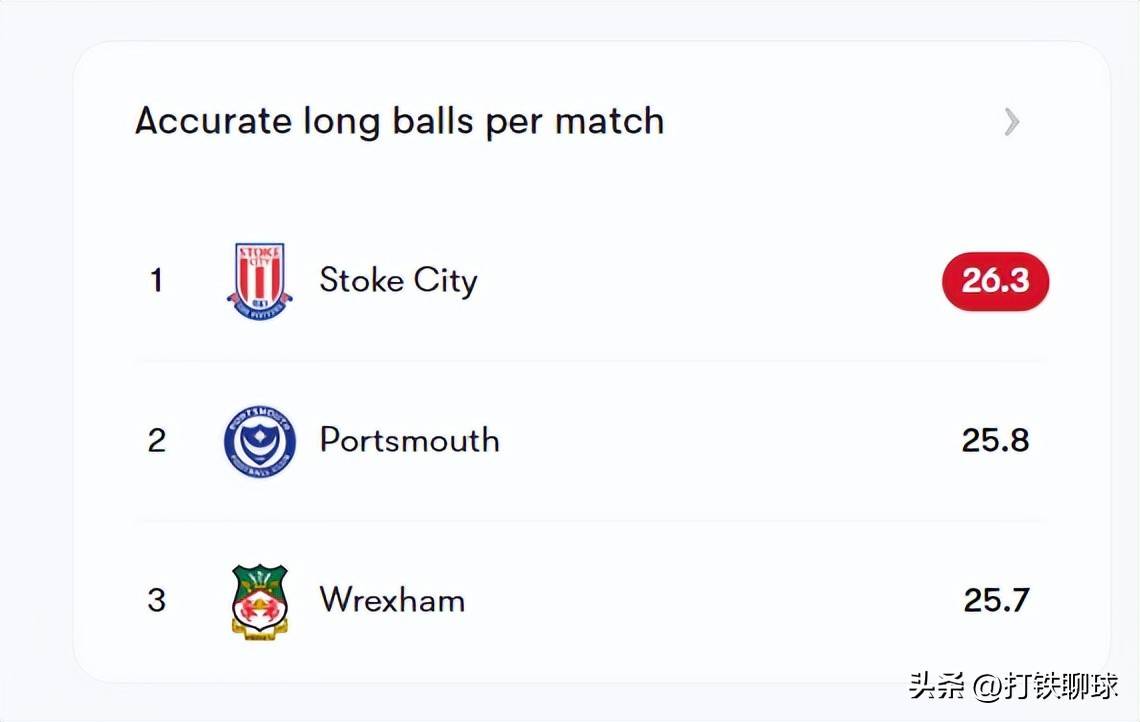Click the Portsmouth club crest

click(x=260, y=441)
